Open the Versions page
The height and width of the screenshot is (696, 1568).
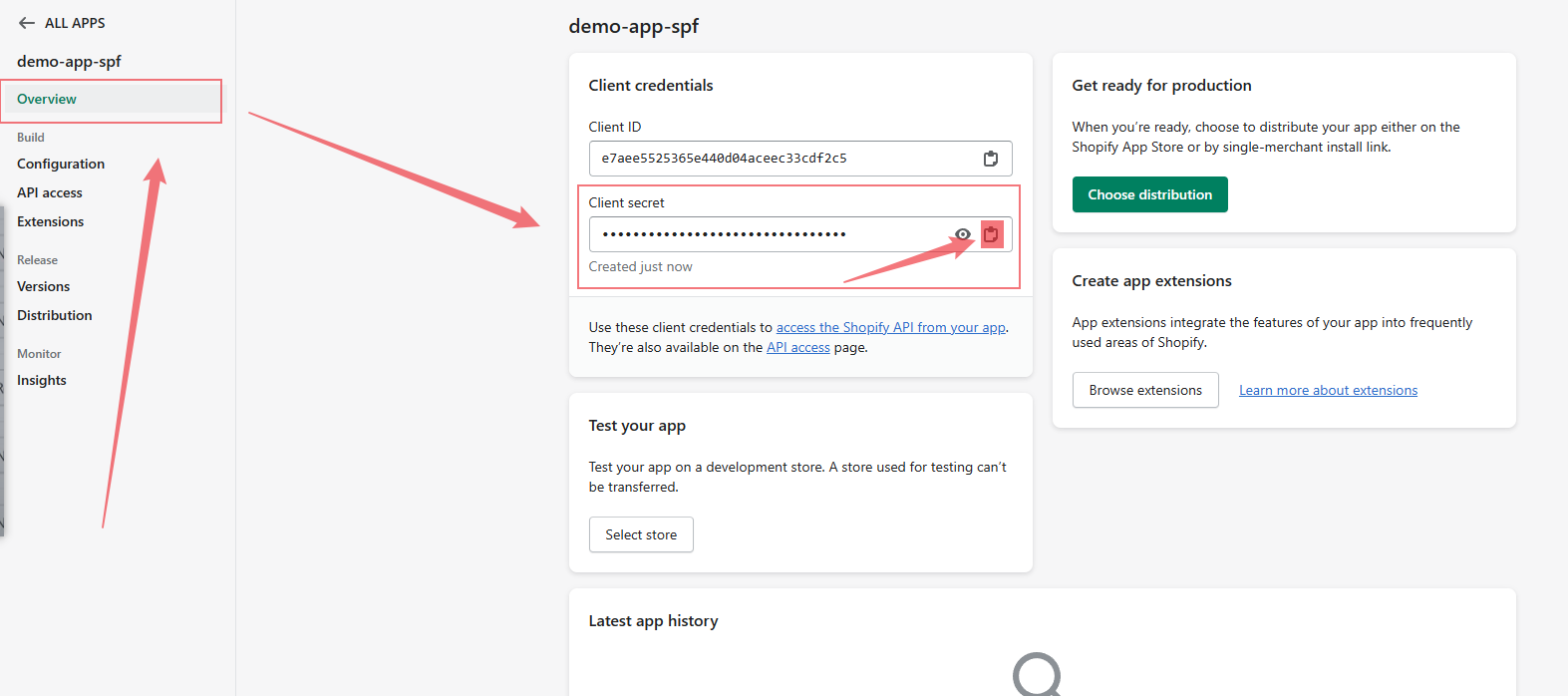[x=44, y=286]
